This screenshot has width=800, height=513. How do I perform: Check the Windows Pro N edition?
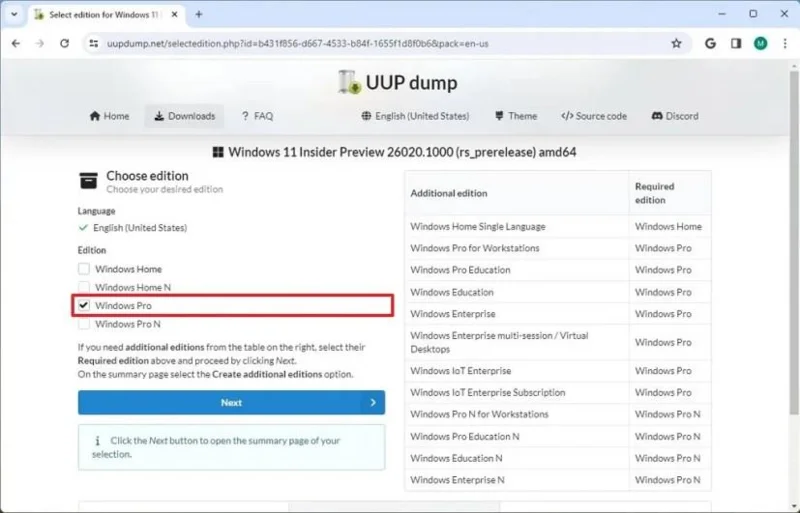84,324
